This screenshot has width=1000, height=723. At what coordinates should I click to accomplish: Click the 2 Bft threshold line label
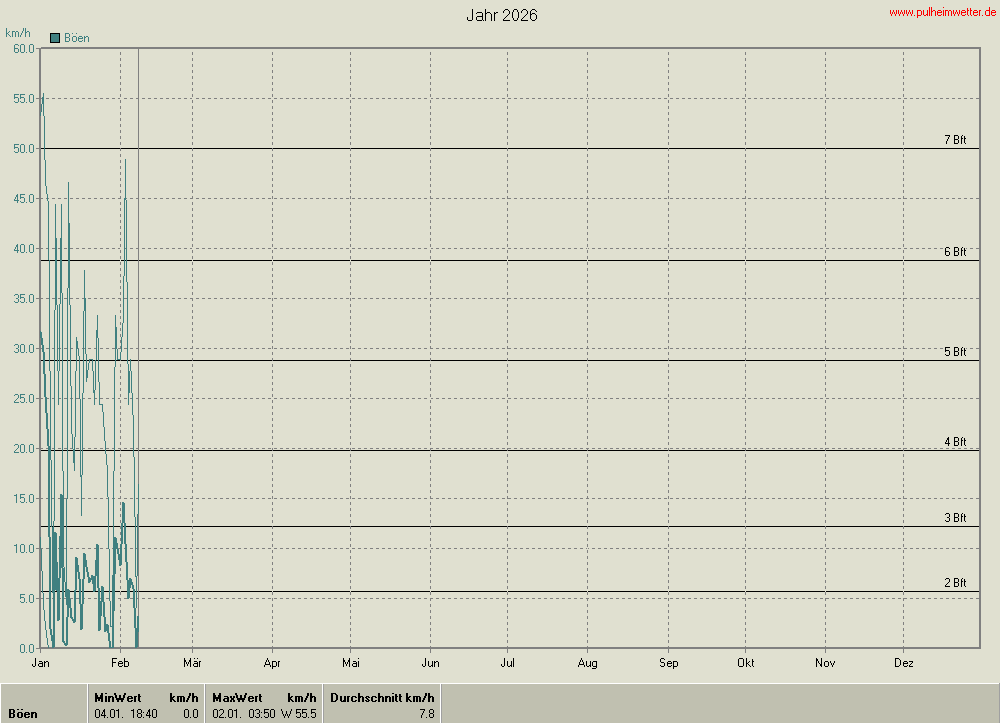tap(955, 583)
